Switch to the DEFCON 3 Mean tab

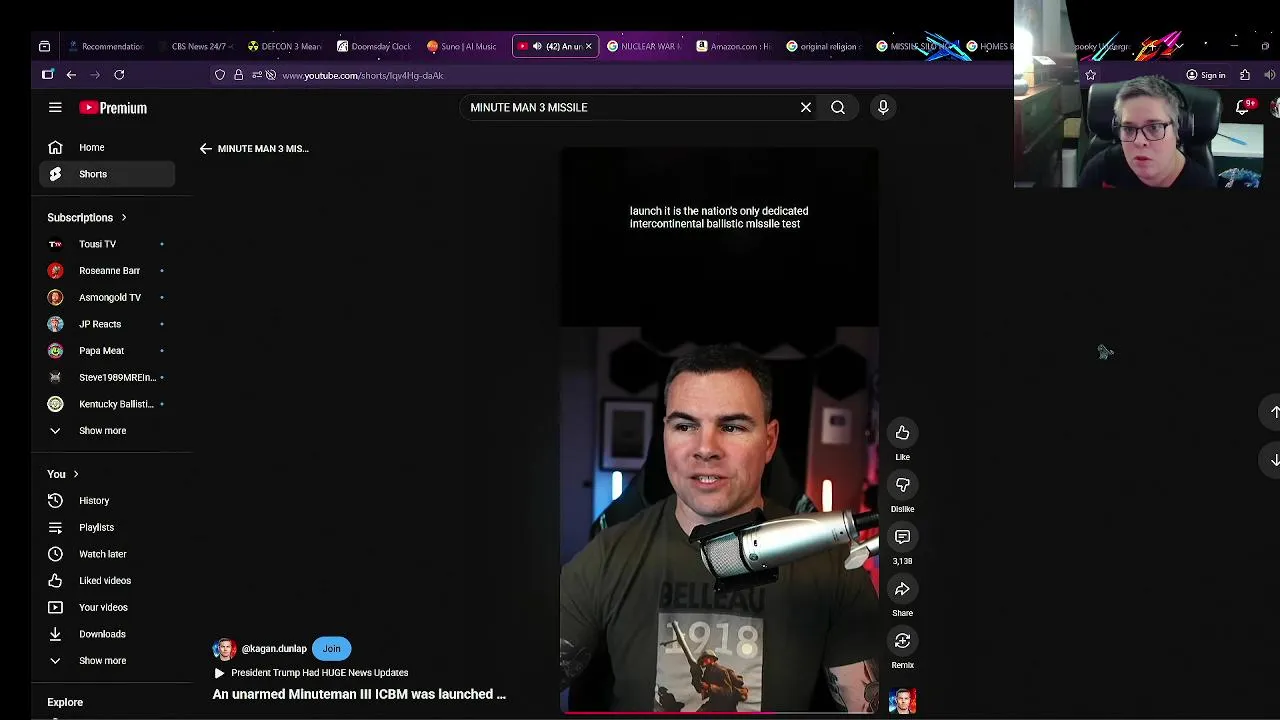tap(285, 46)
